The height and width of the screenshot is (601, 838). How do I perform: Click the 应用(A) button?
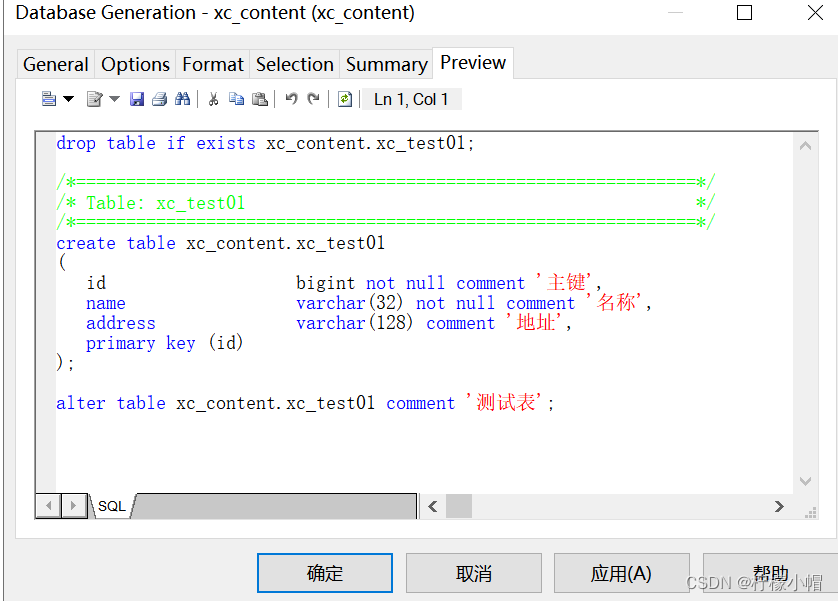622,573
